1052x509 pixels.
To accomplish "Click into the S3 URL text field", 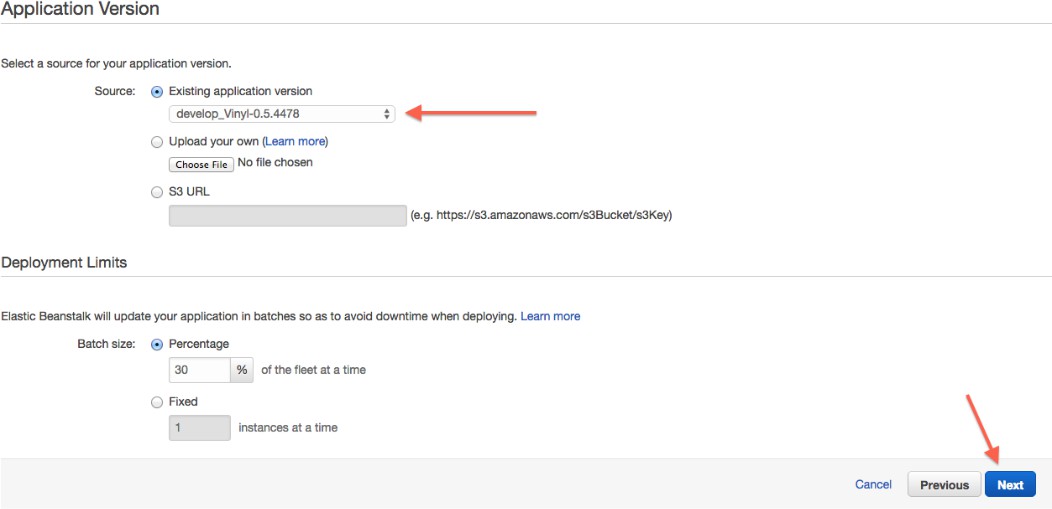I will (x=288, y=215).
